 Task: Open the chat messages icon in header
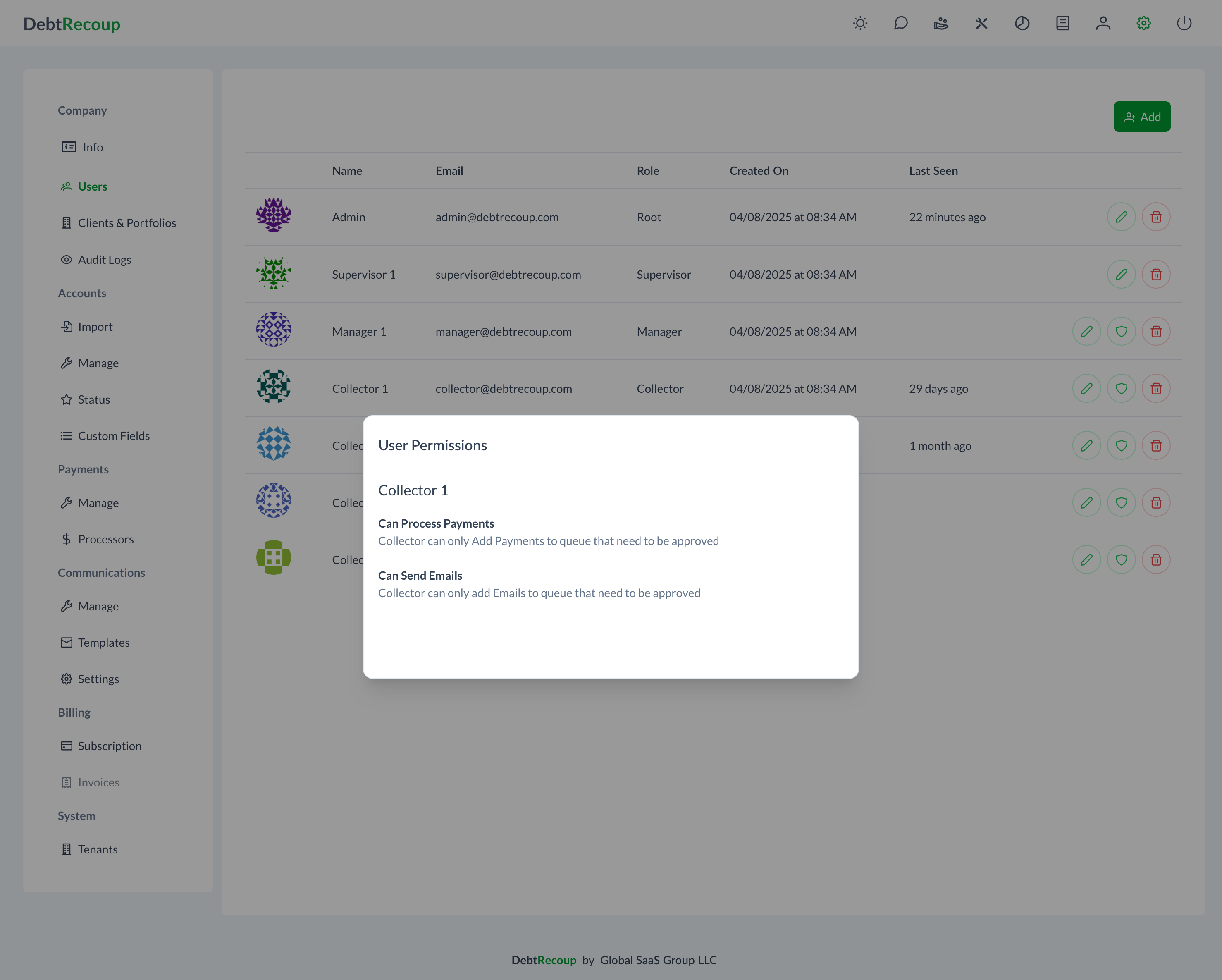(901, 23)
